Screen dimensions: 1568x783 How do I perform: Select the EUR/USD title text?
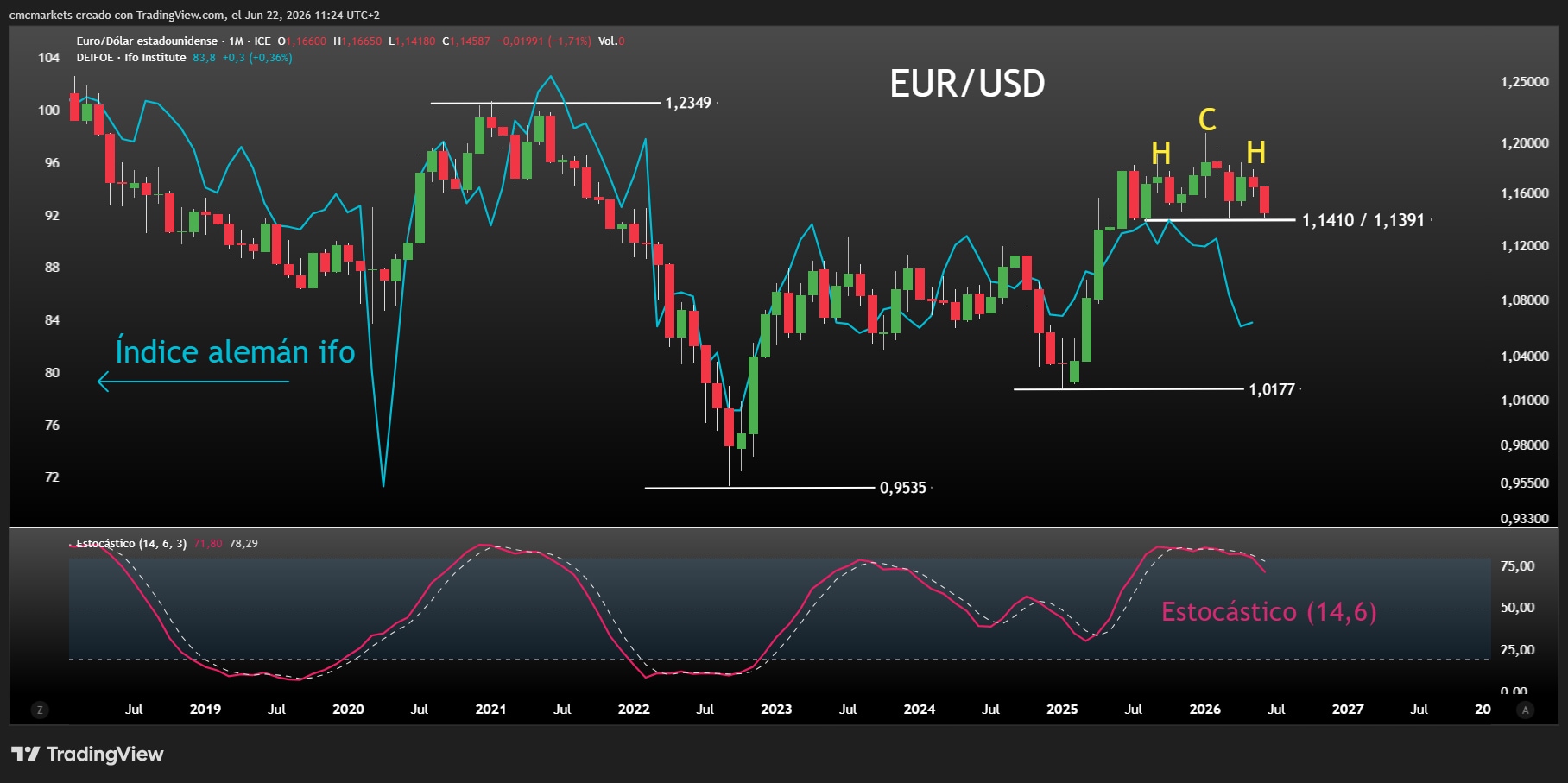(967, 84)
